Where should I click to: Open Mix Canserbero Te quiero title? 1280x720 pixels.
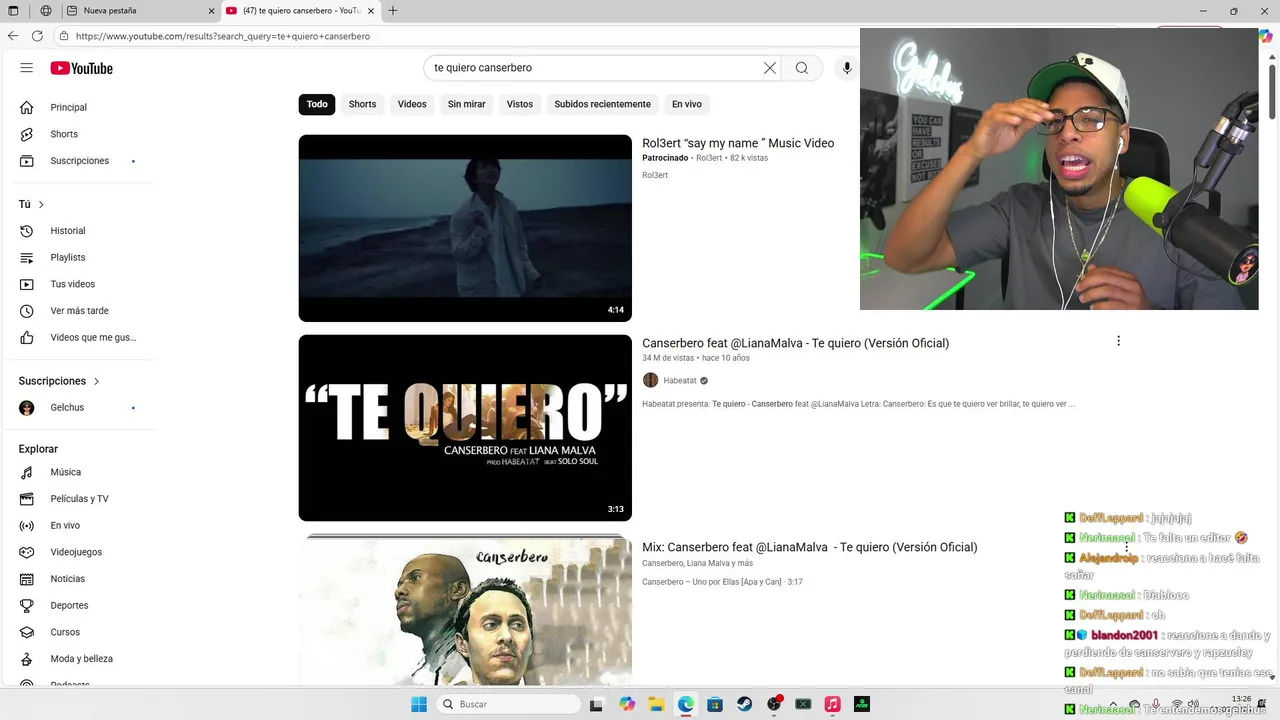tap(809, 547)
